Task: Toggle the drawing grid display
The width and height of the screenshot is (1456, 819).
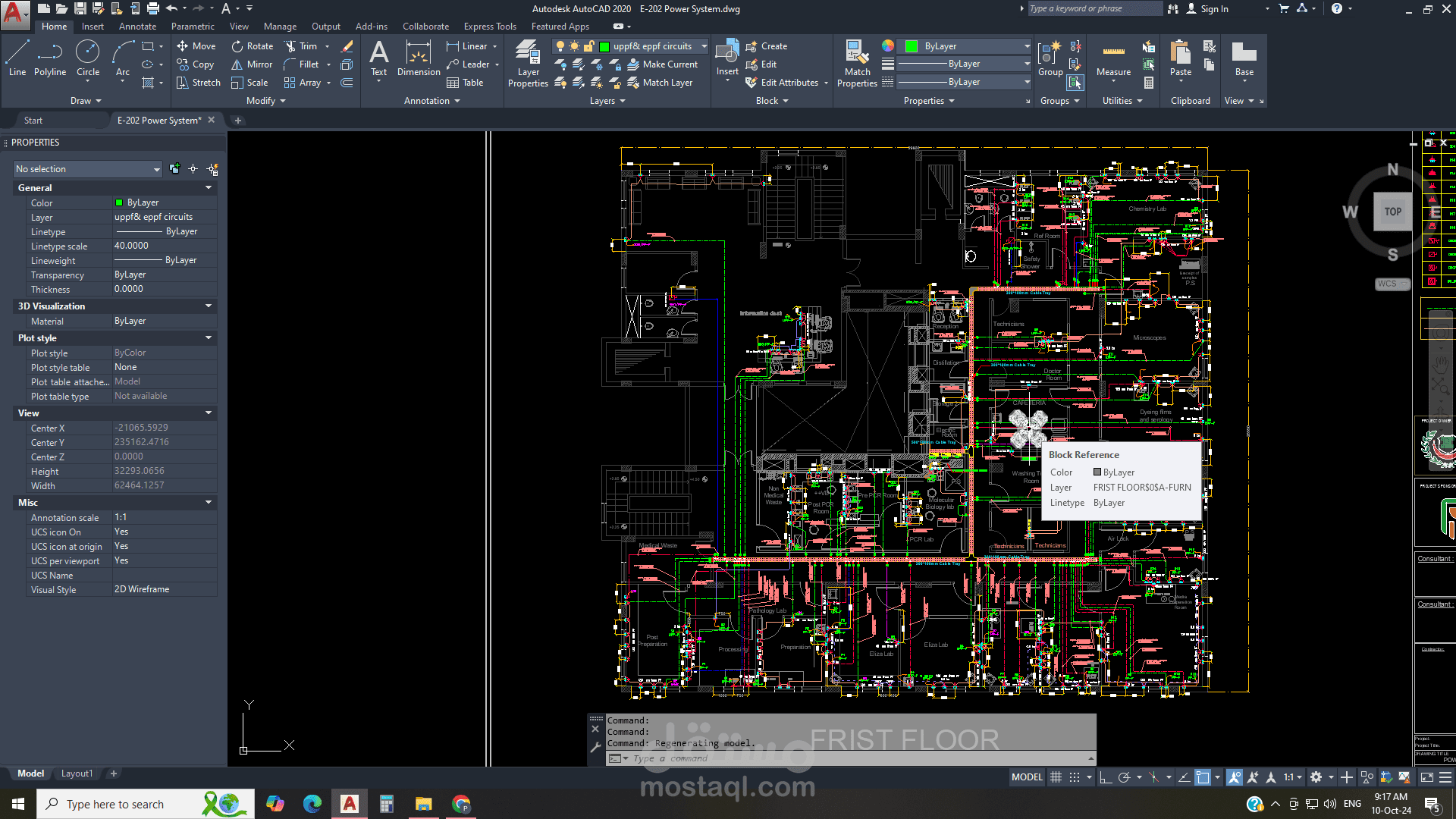Action: 1056,777
